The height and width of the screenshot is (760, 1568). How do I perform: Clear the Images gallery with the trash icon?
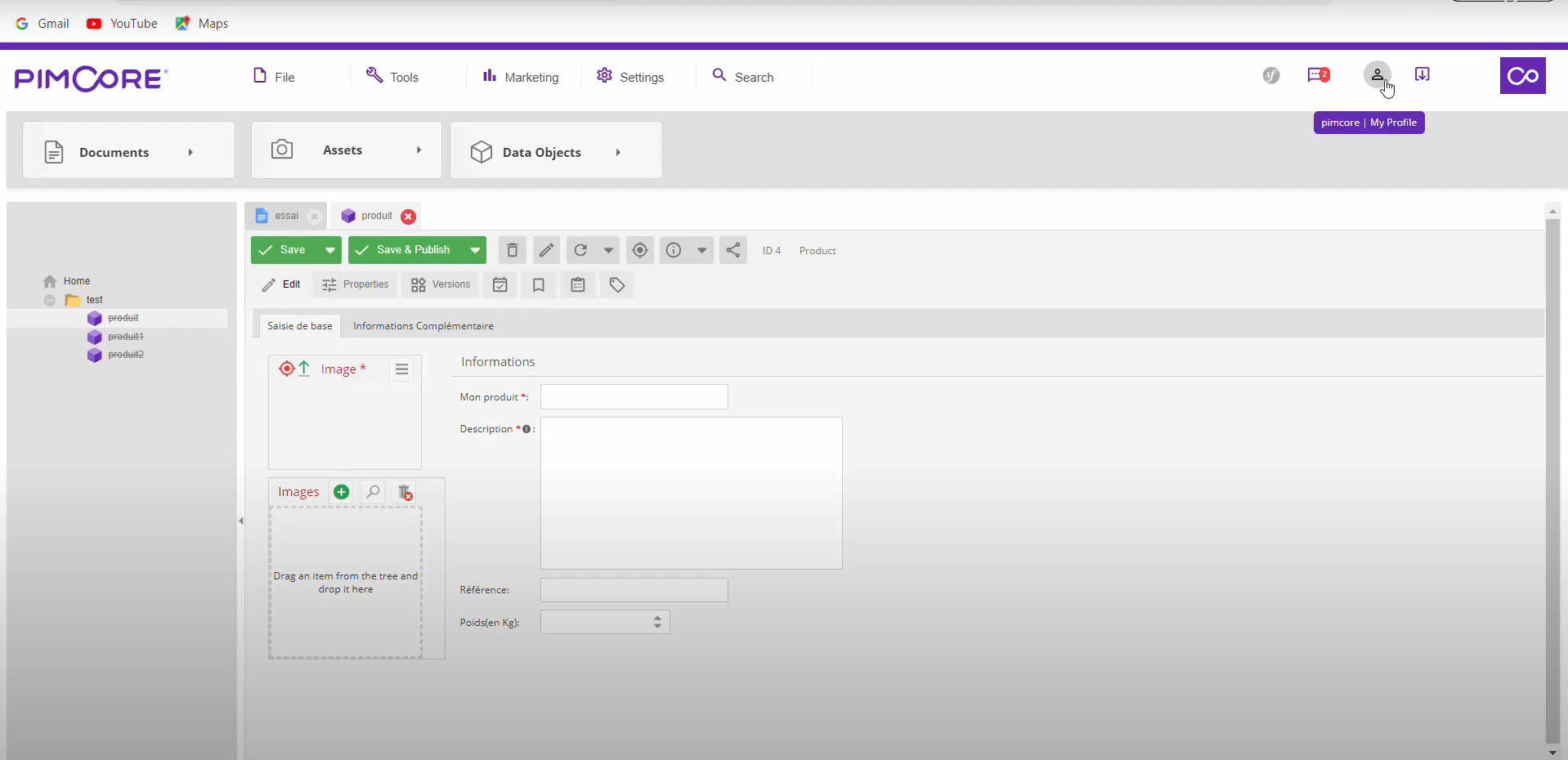(404, 493)
